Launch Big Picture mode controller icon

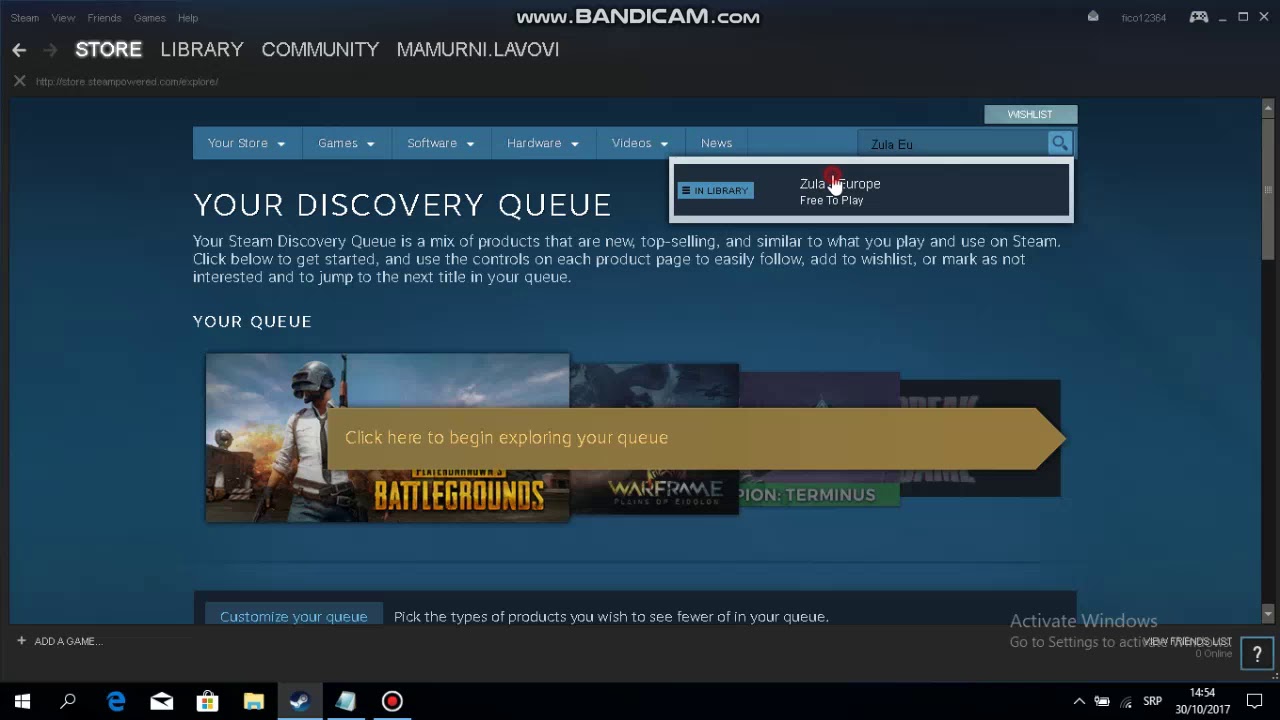[1198, 17]
